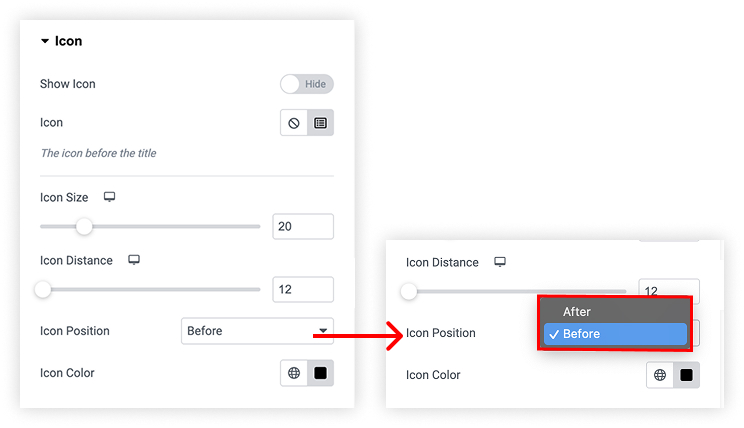Click responsive device icon in right panel

tap(500, 262)
